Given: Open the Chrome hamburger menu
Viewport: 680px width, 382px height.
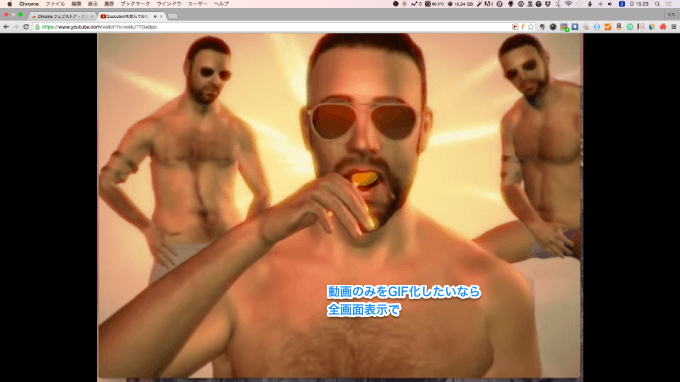Looking at the screenshot, I should point(674,27).
